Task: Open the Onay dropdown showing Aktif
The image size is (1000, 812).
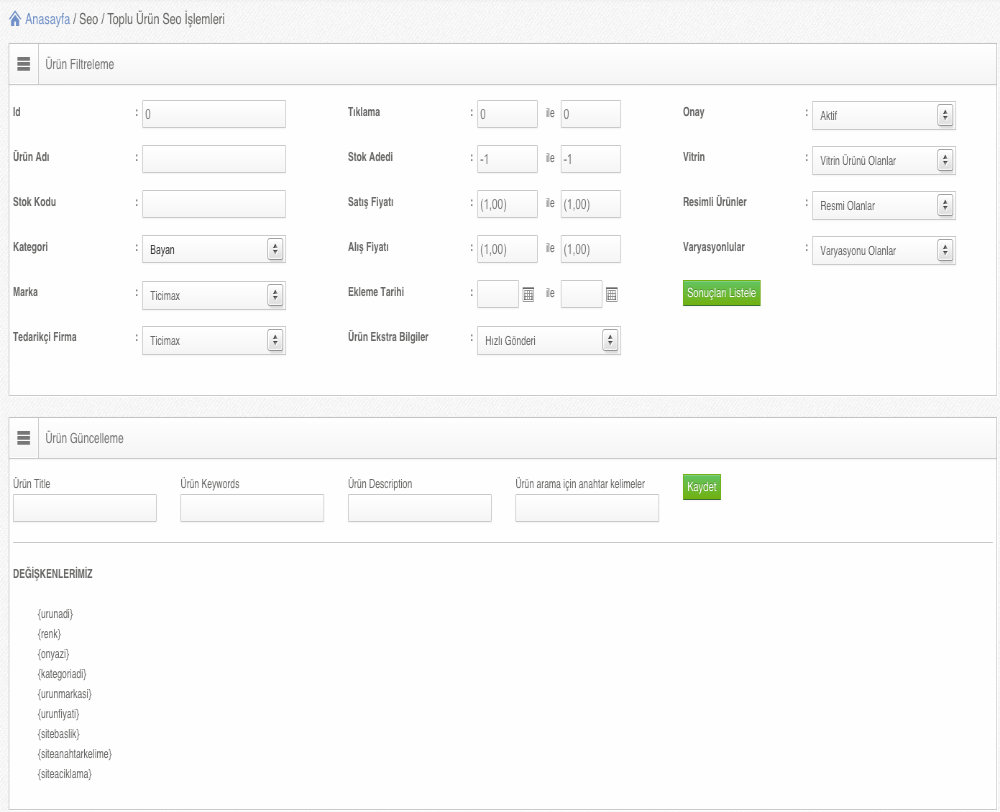Action: (x=883, y=116)
